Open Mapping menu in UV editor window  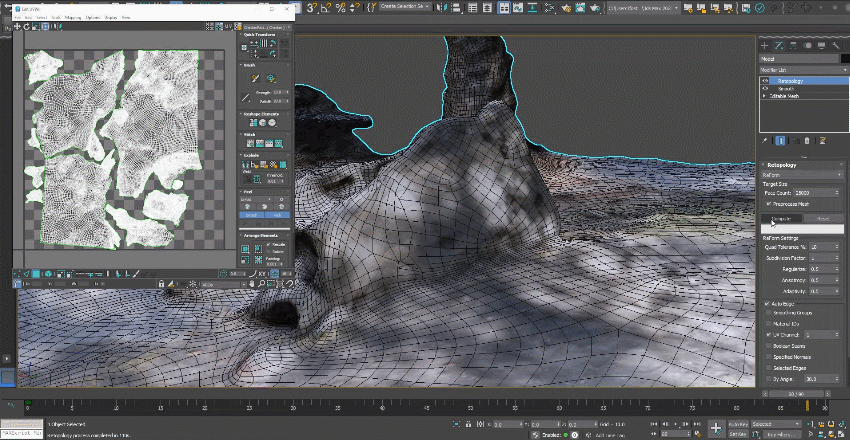[73, 17]
